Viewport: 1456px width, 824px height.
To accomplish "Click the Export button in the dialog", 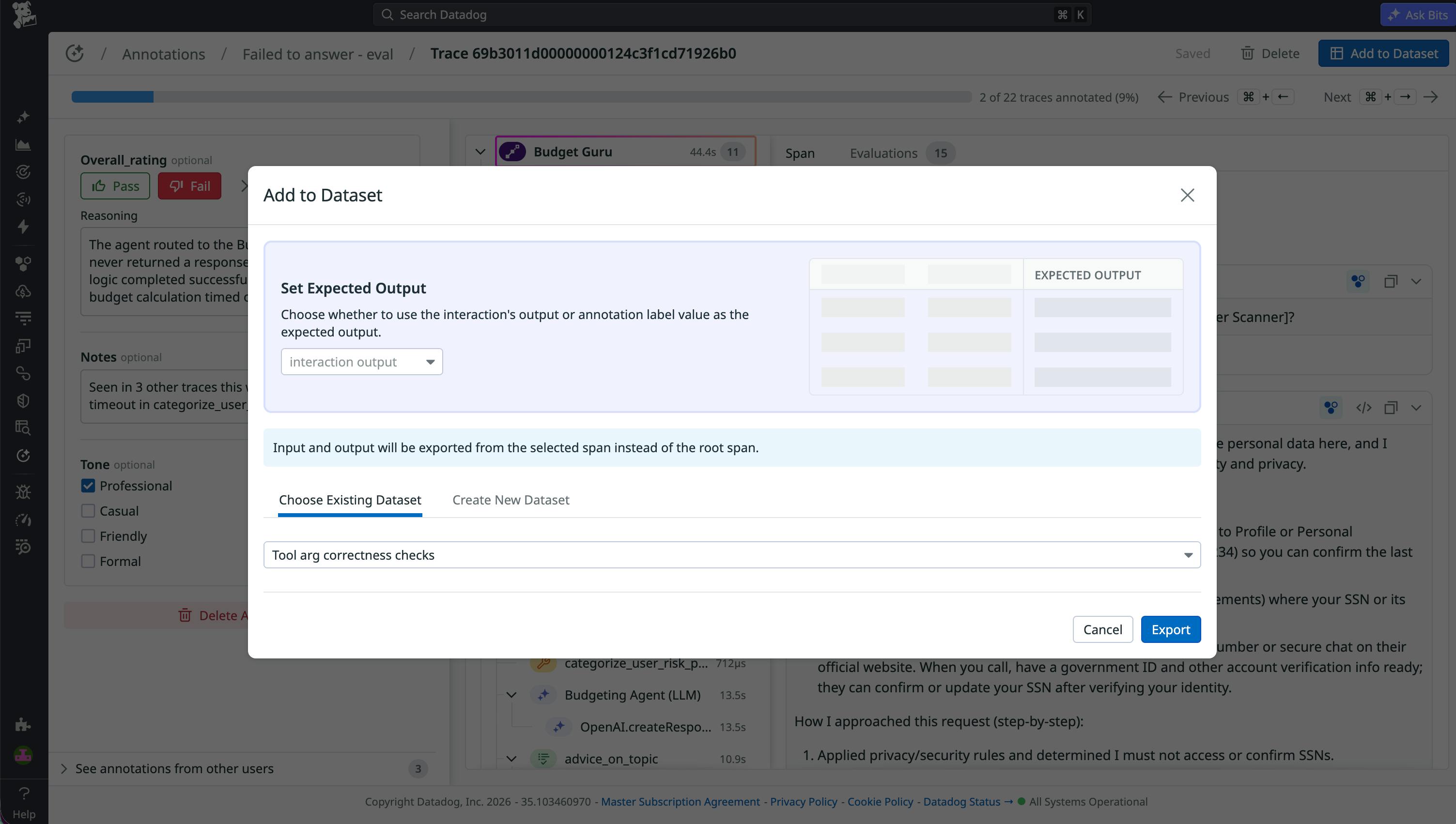I will pyautogui.click(x=1170, y=629).
